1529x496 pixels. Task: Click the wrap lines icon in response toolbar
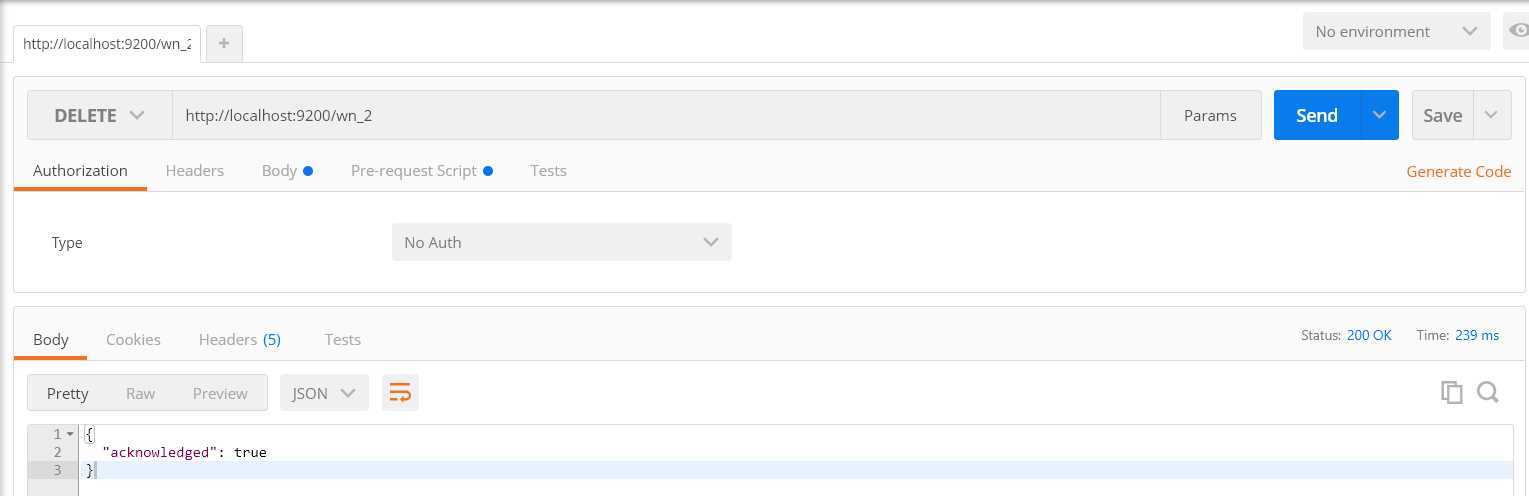400,393
